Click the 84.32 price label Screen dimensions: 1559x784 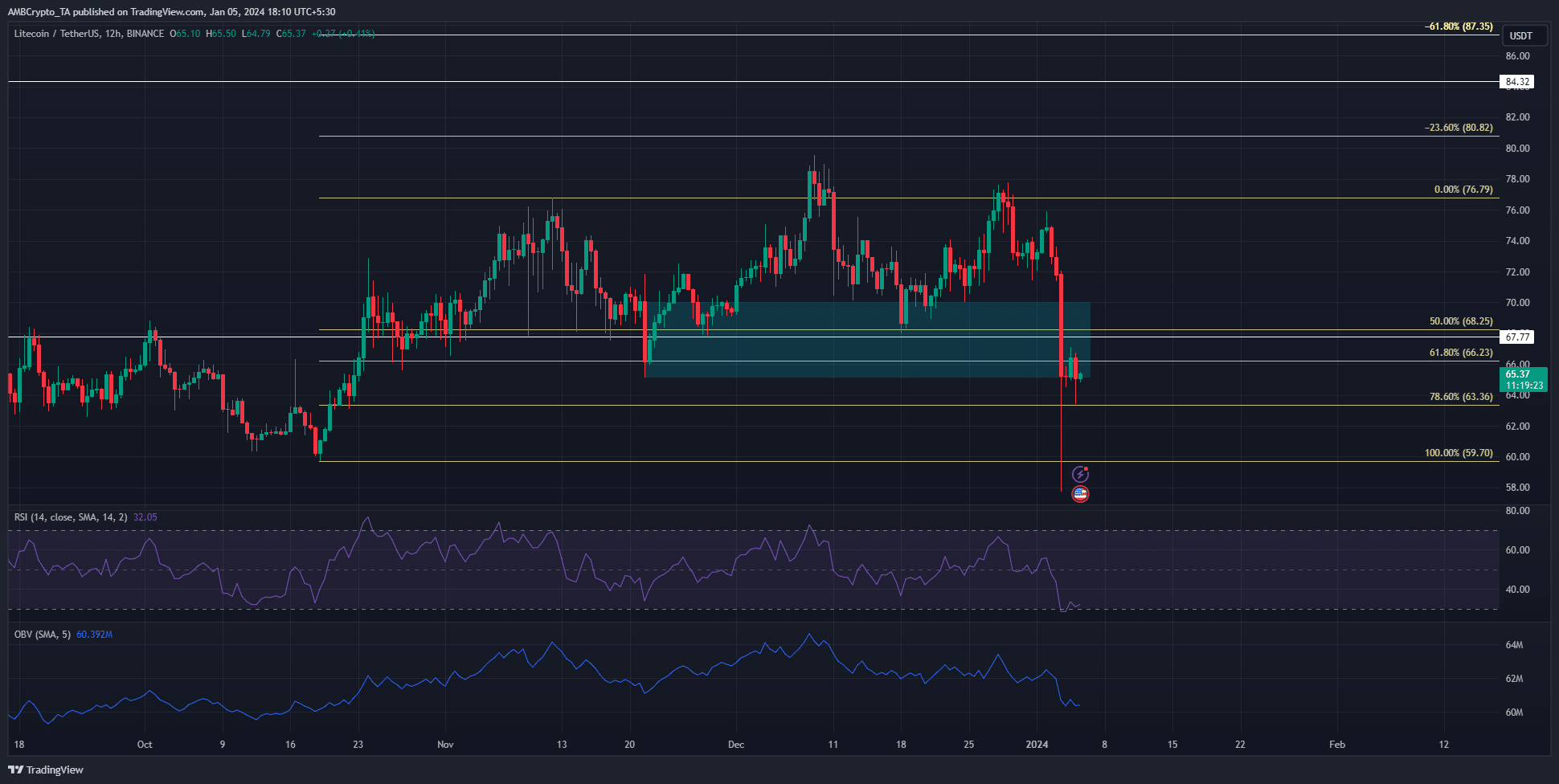(1517, 82)
